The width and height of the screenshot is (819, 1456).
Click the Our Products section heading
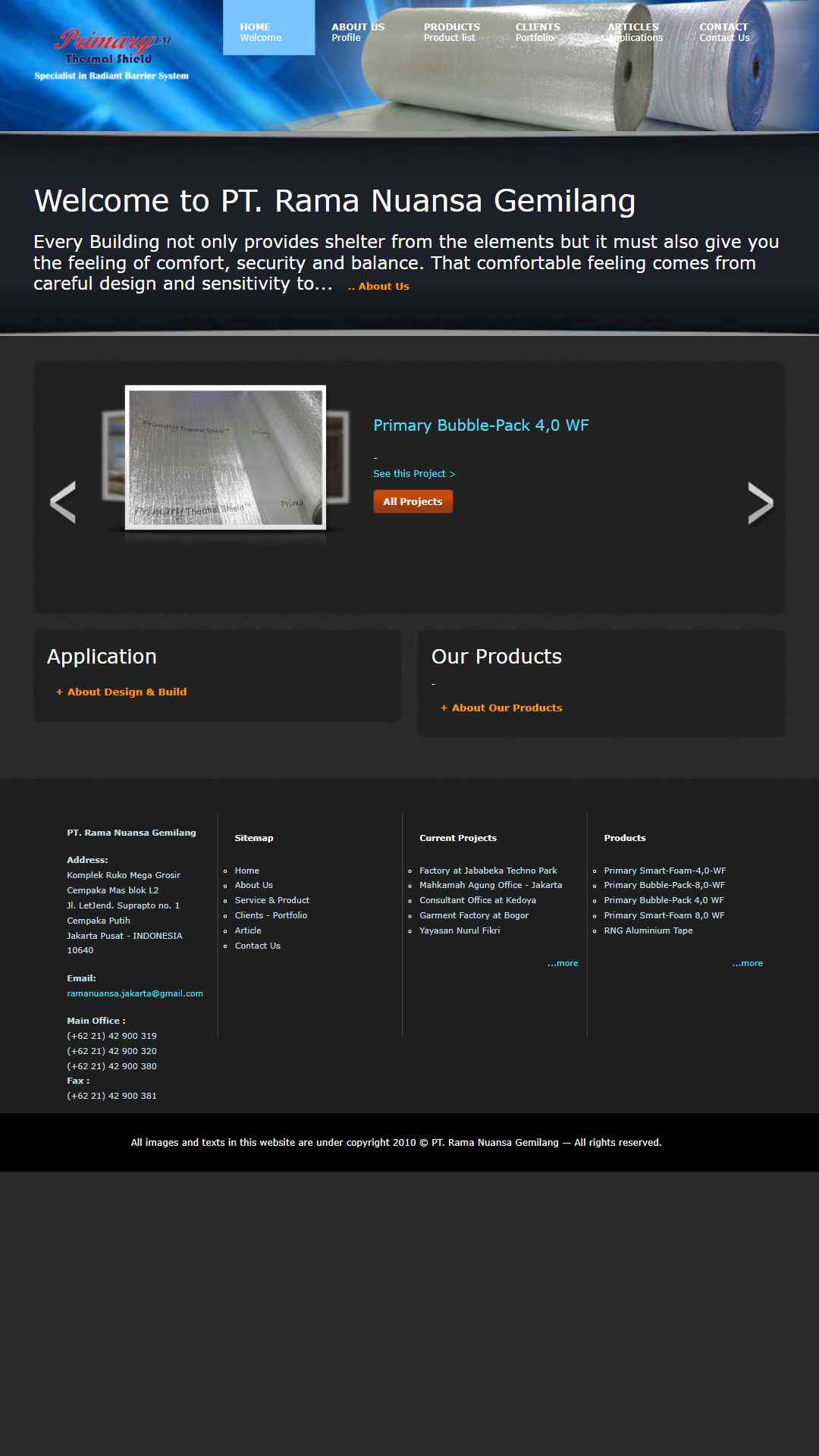[497, 657]
